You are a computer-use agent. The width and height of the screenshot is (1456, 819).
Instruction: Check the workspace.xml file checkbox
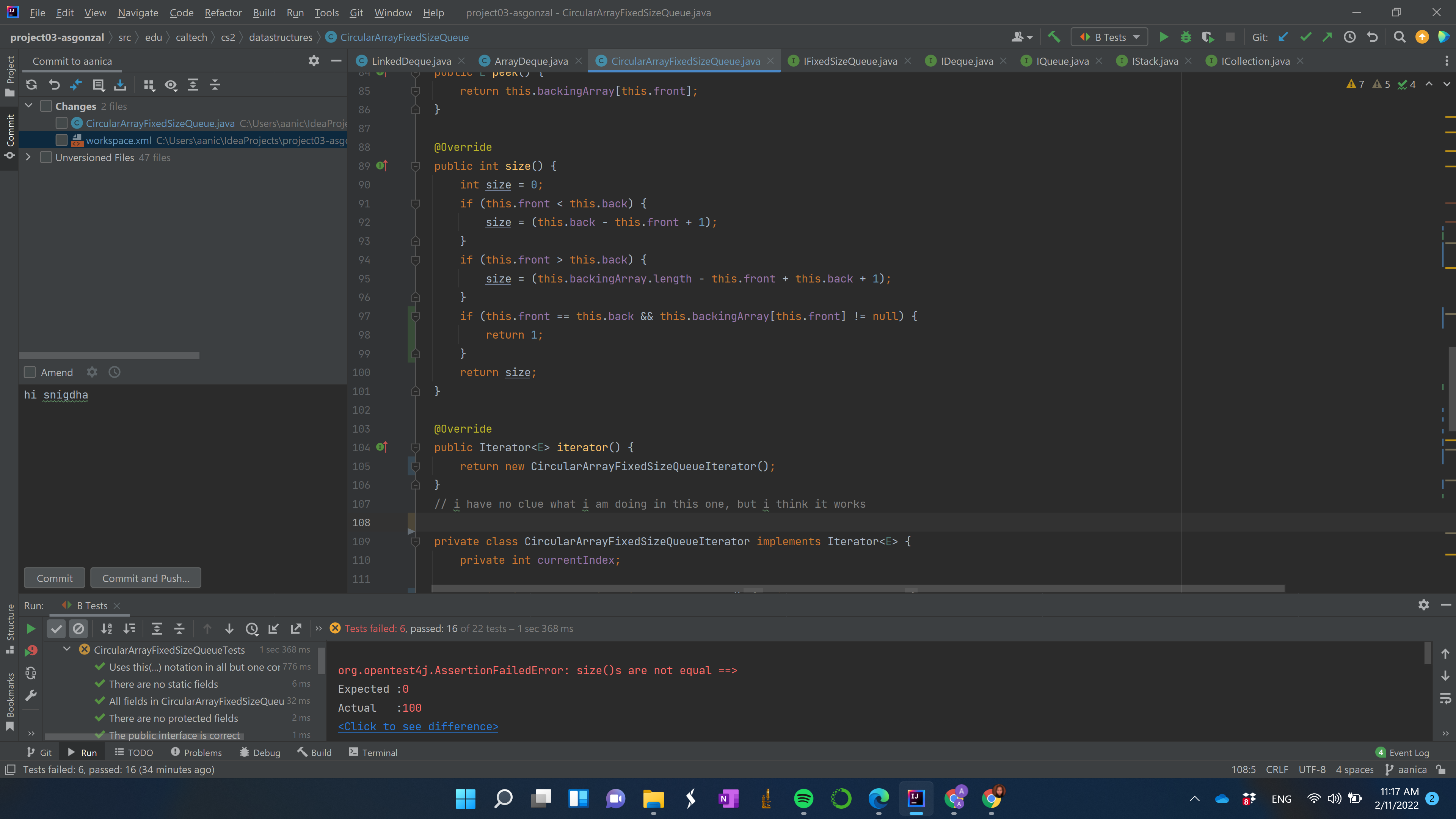point(61,140)
